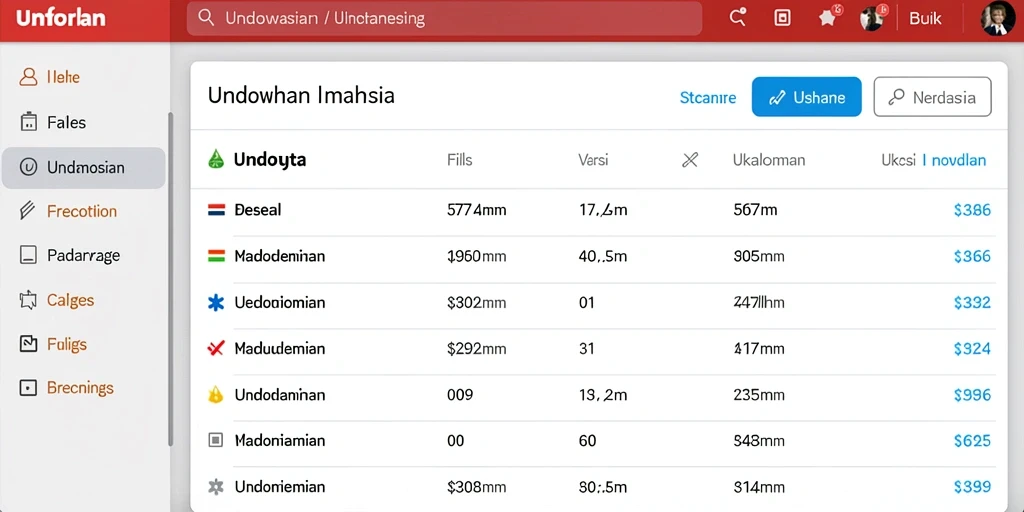Click the Unforlan logo
1024x512 pixels.
click(60, 18)
